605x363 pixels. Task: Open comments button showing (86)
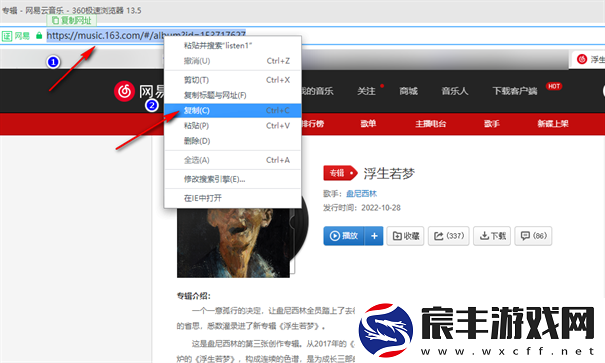pyautogui.click(x=534, y=236)
